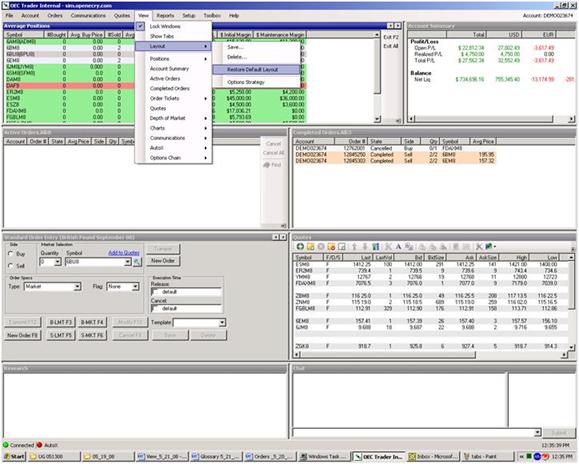This screenshot has height=464, width=579.
Task: Open the Windows Task Manager taskbar item
Action: pos(323,457)
